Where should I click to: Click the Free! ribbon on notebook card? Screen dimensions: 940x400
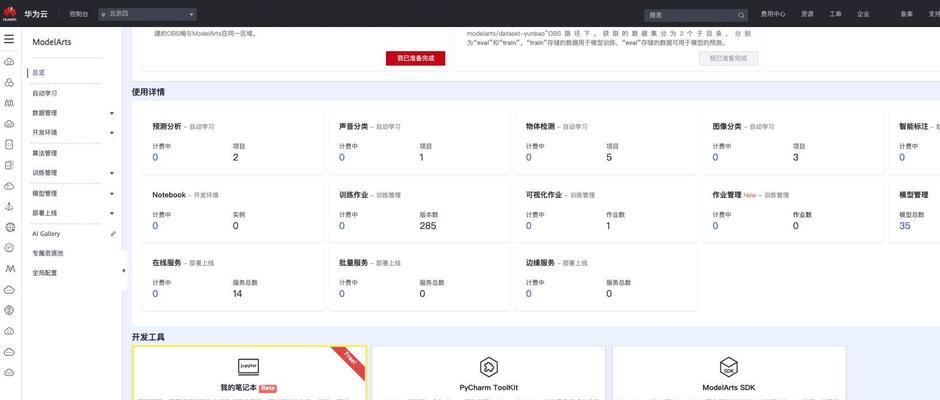tap(350, 361)
